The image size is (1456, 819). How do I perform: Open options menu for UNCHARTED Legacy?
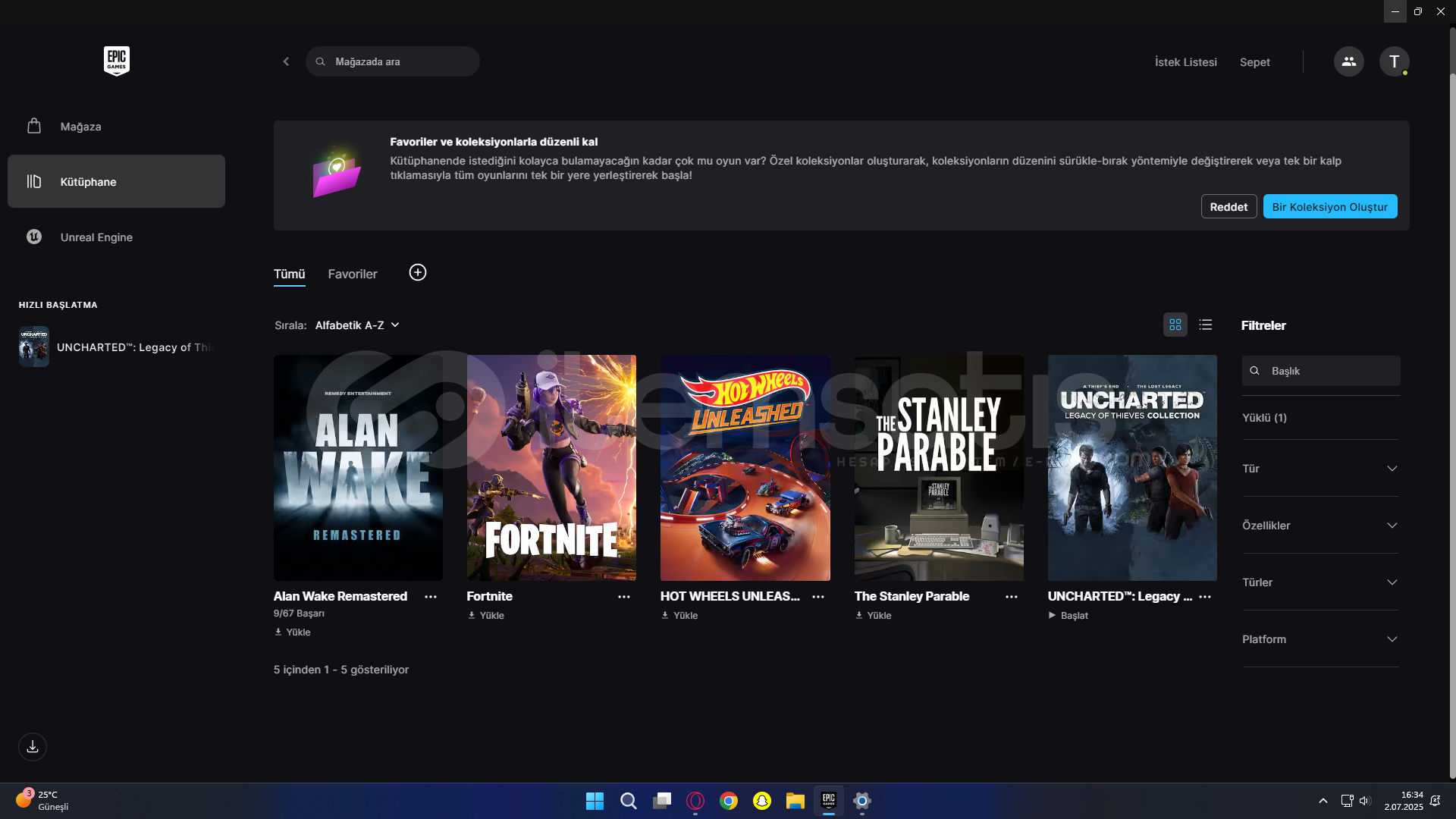click(1205, 597)
